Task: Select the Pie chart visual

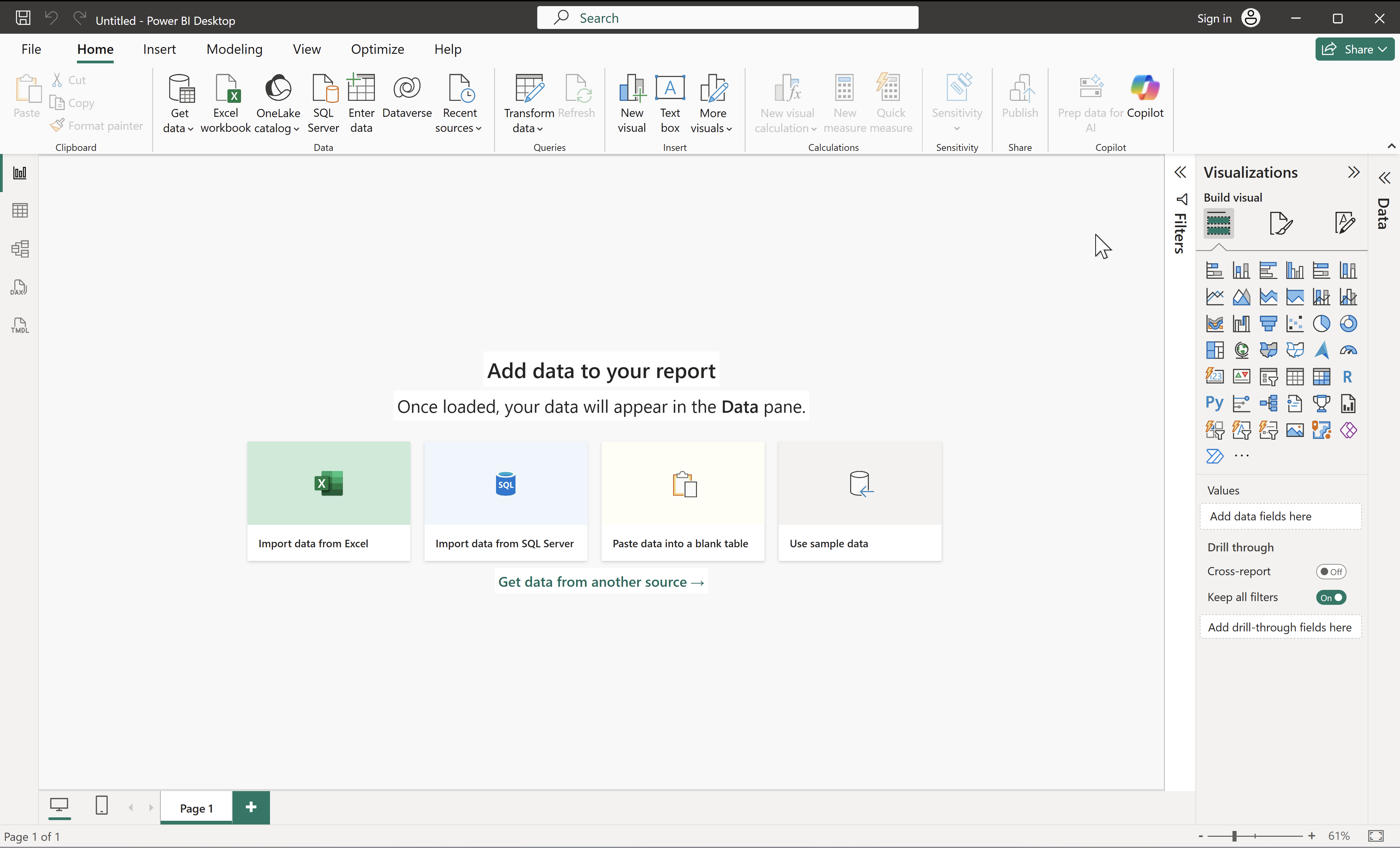Action: click(1322, 324)
